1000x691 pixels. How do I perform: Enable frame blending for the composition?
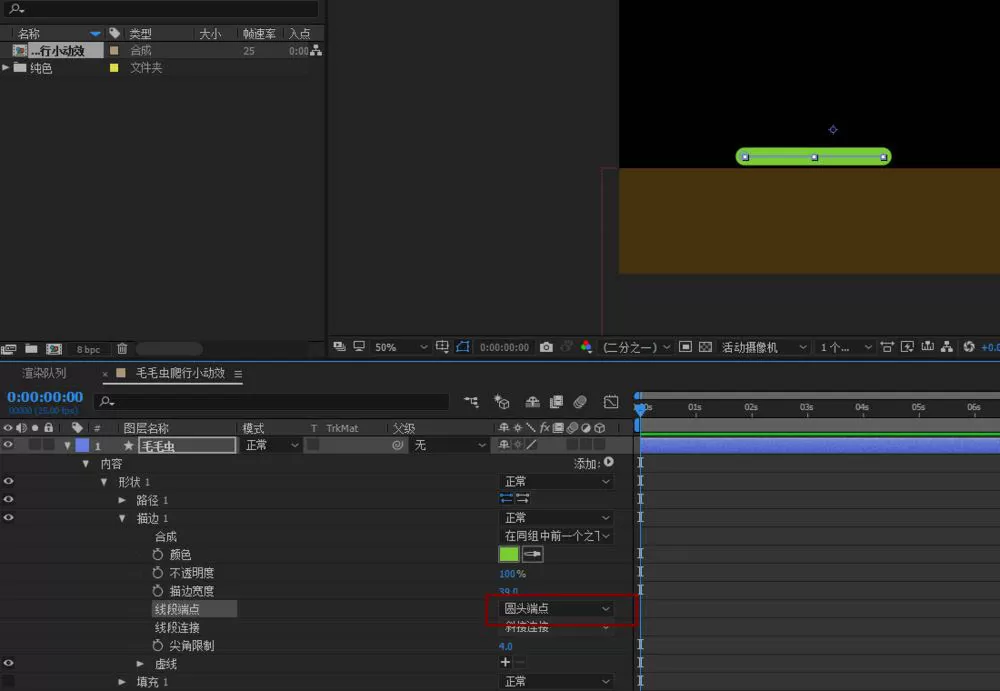point(556,401)
